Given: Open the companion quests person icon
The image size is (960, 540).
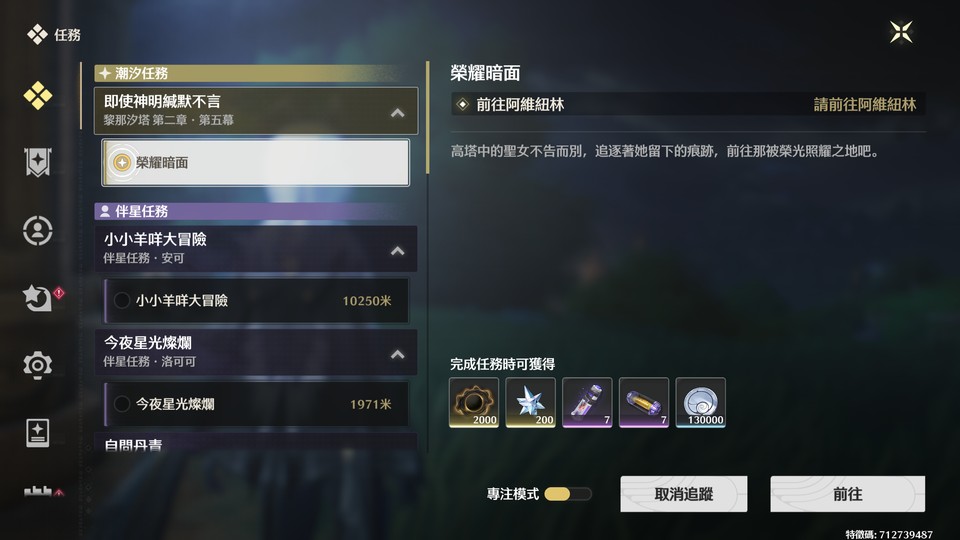Looking at the screenshot, I should pyautogui.click(x=38, y=231).
